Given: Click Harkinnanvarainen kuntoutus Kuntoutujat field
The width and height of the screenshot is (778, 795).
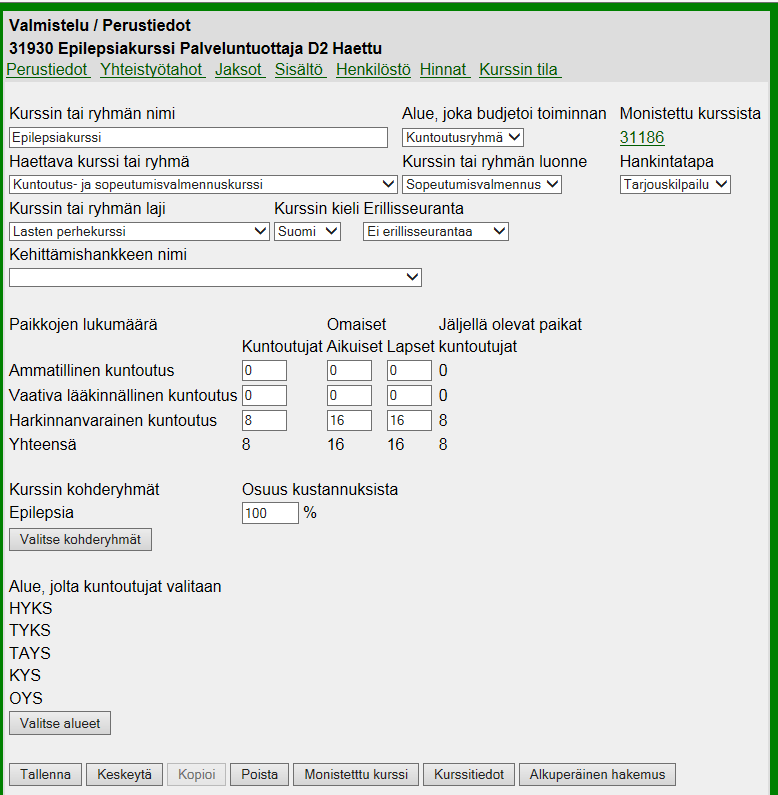Looking at the screenshot, I should click(x=264, y=420).
